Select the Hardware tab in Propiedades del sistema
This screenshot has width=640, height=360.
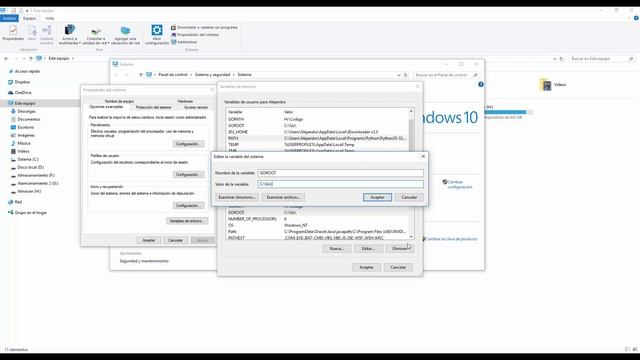(185, 101)
